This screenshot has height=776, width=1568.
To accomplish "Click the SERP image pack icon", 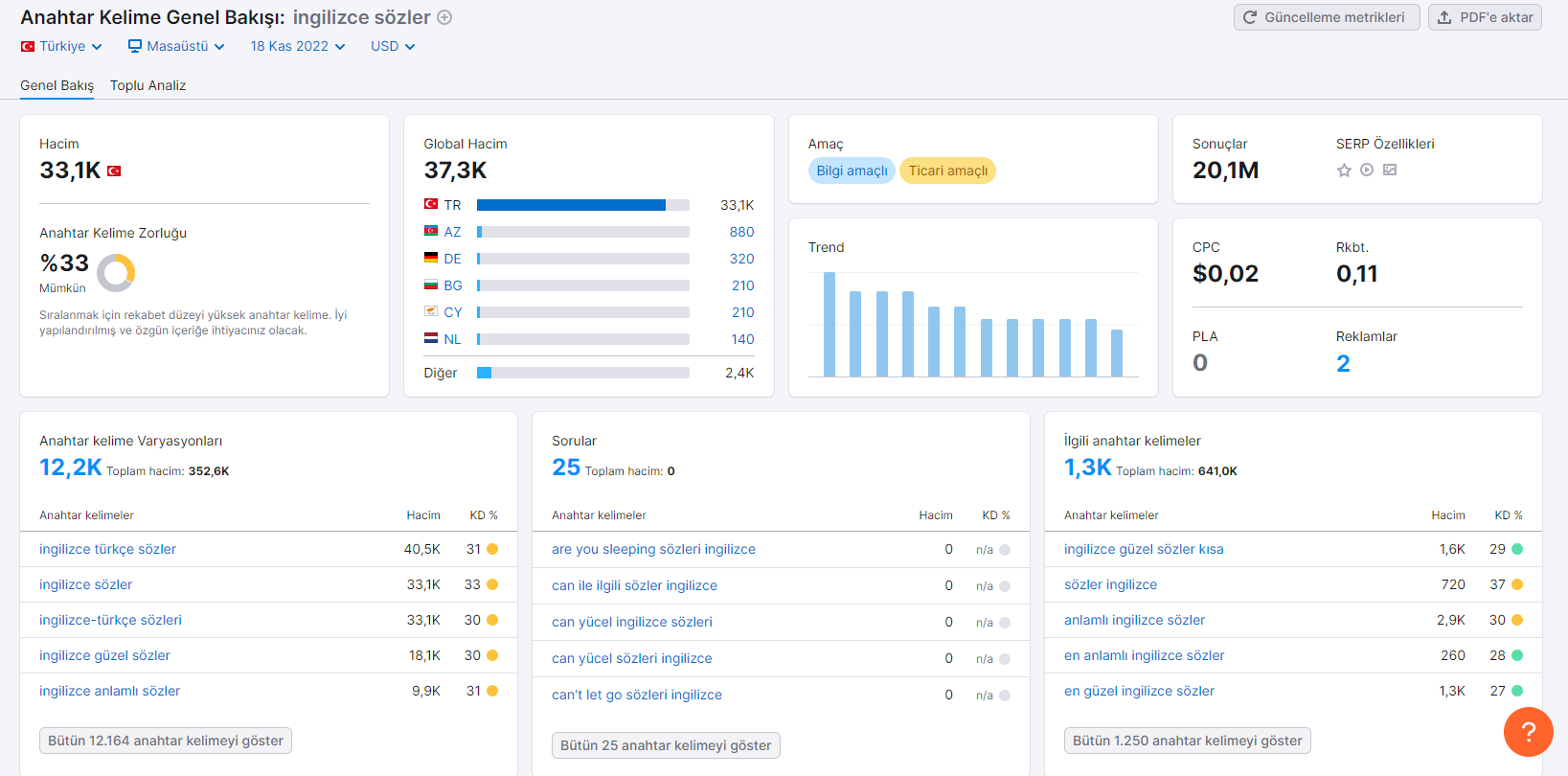I will (1390, 170).
